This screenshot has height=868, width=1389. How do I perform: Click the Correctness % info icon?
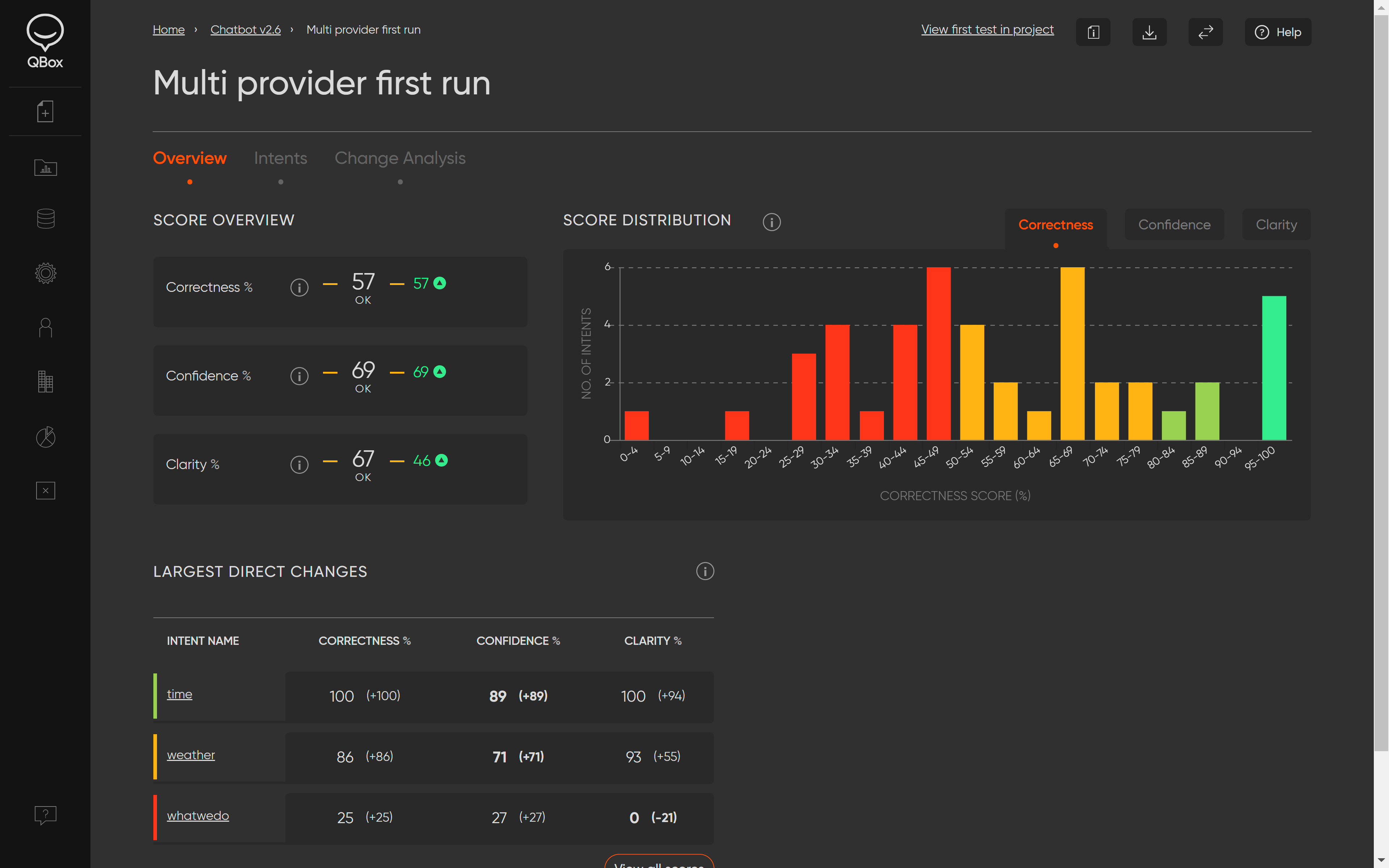pos(299,287)
